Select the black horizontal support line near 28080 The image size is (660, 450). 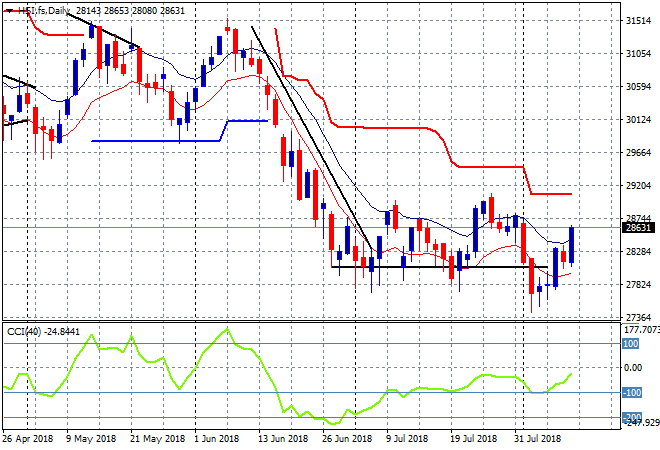pos(439,267)
